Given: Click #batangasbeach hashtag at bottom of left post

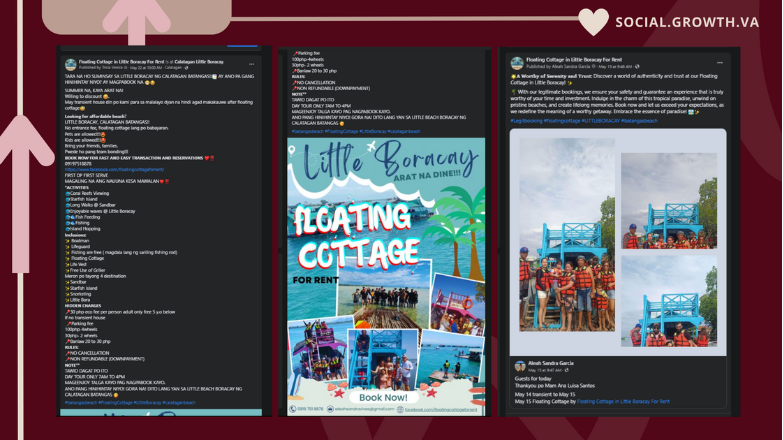Looking at the screenshot, I should click(80, 403).
